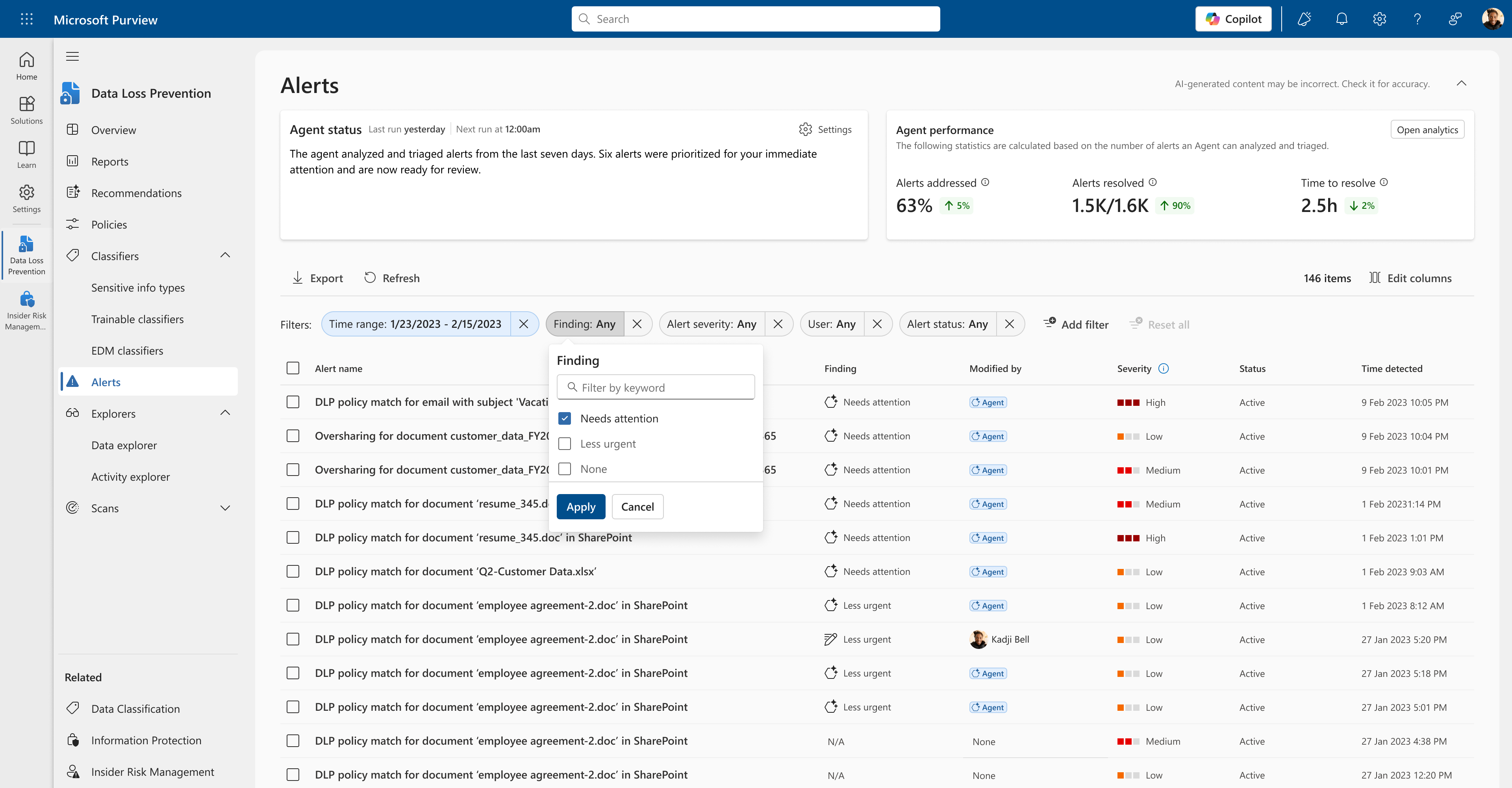Open the help question mark icon
This screenshot has width=1512, height=788.
[1417, 19]
